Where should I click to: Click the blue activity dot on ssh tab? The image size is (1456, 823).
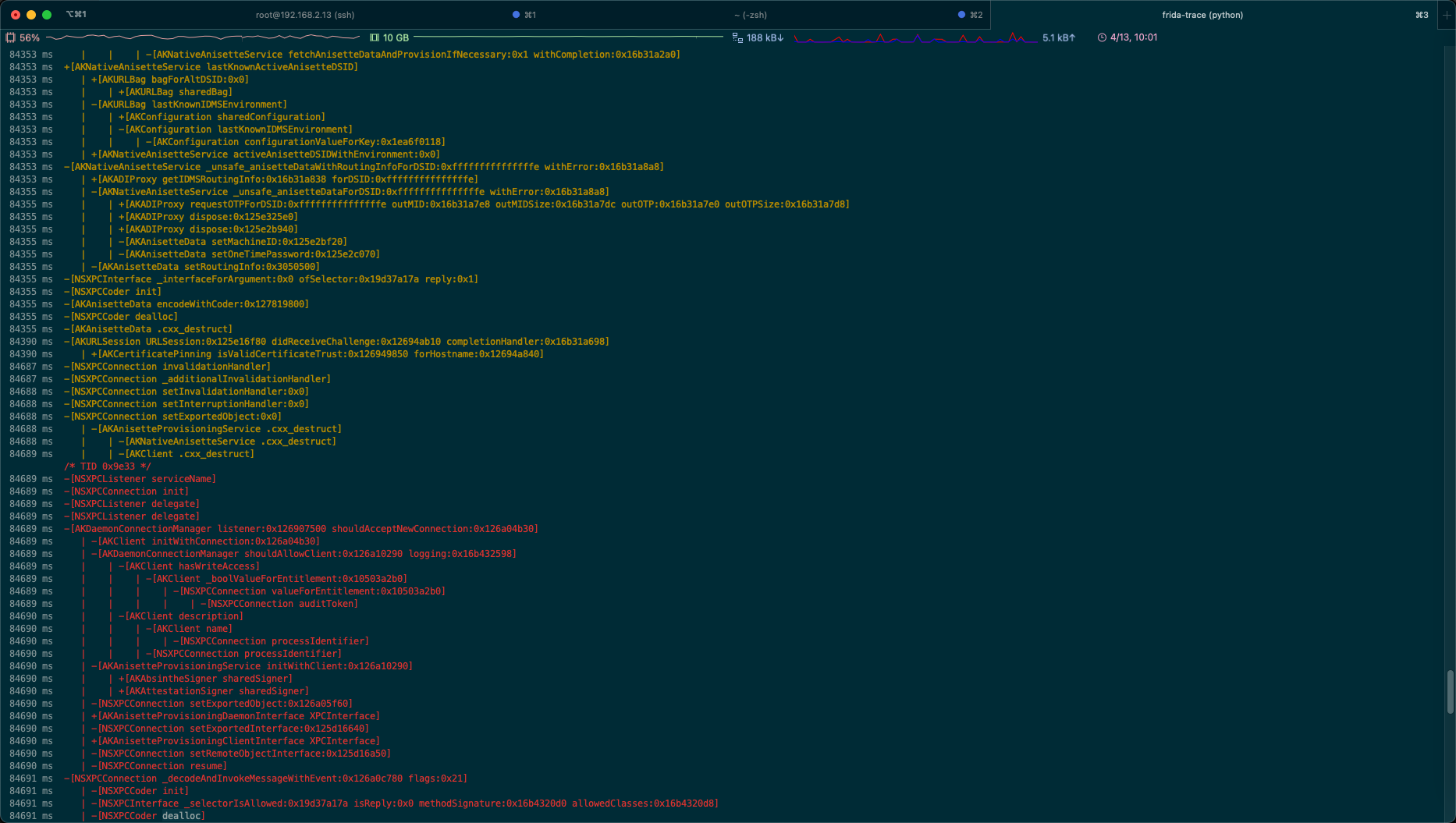516,15
